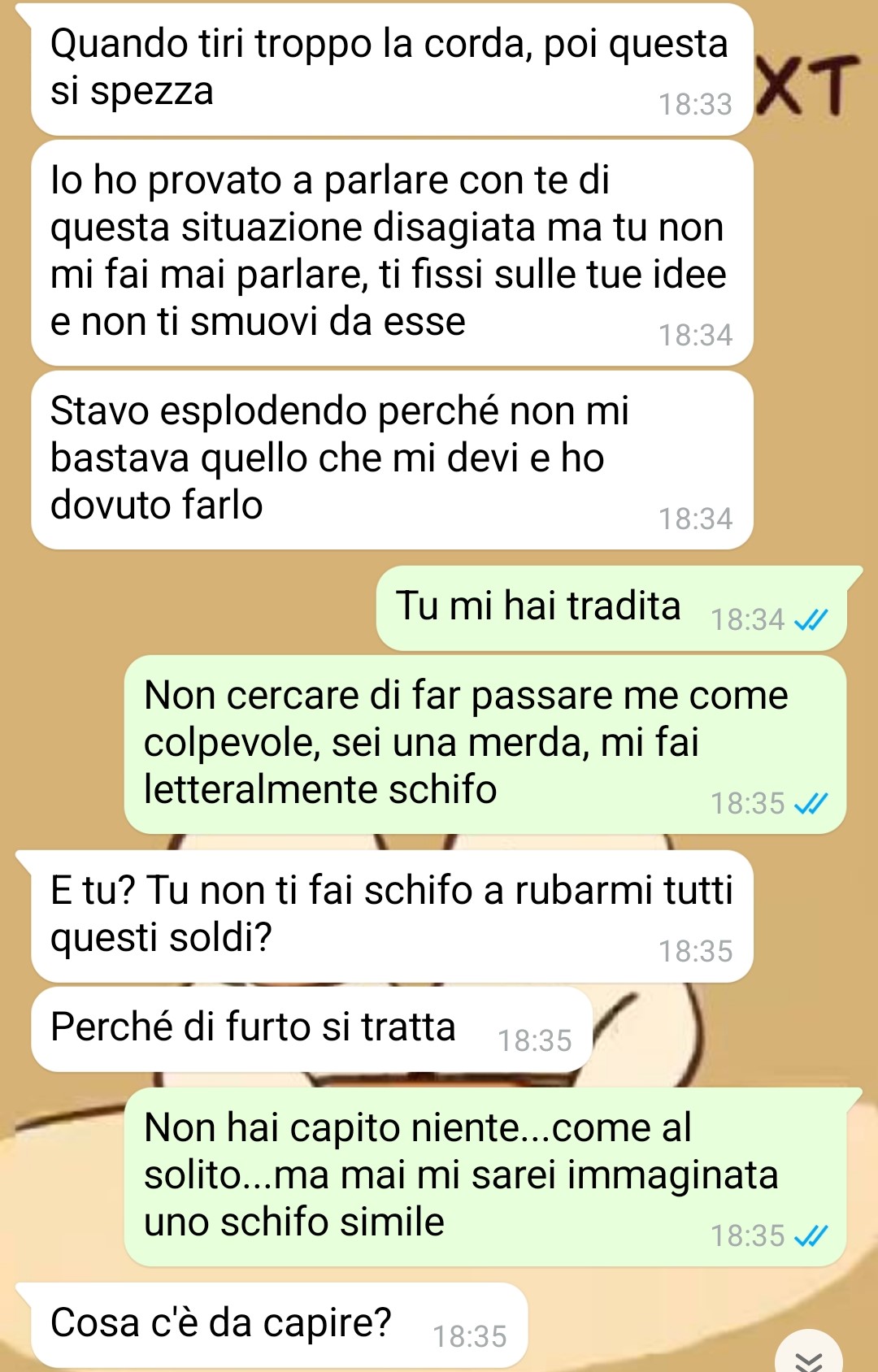Tap the "Cosa c'è da capire?" message
878x1372 pixels.
[x=279, y=1325]
